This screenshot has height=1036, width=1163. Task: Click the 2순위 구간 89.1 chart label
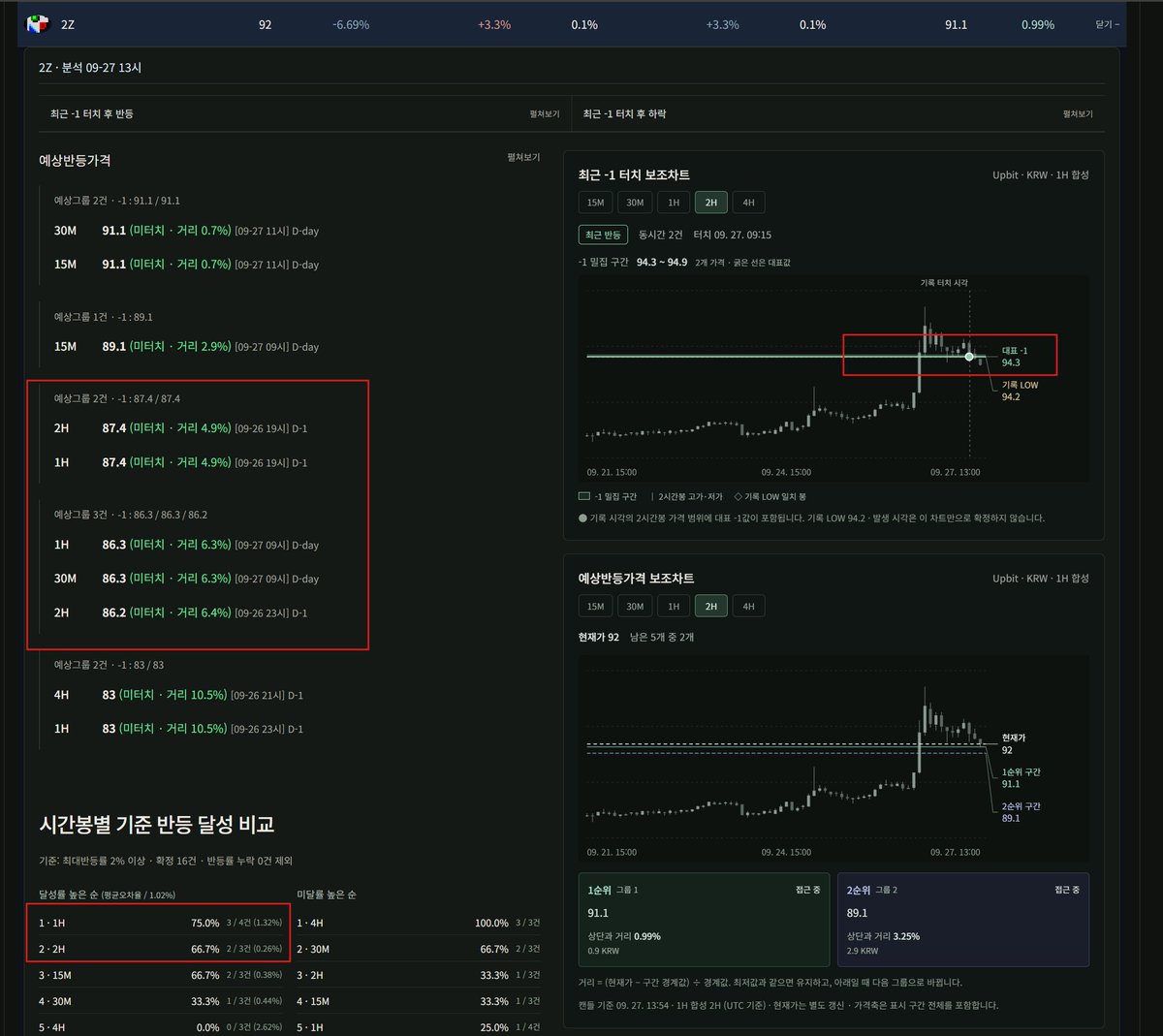tap(1021, 812)
